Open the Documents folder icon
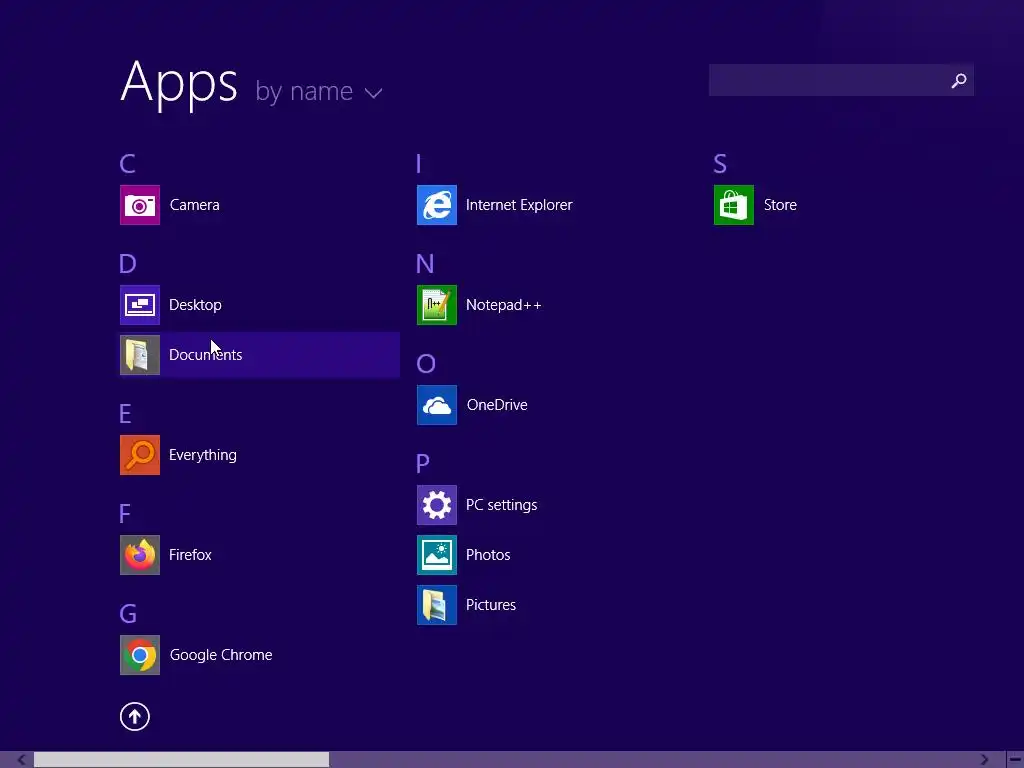 coord(140,355)
